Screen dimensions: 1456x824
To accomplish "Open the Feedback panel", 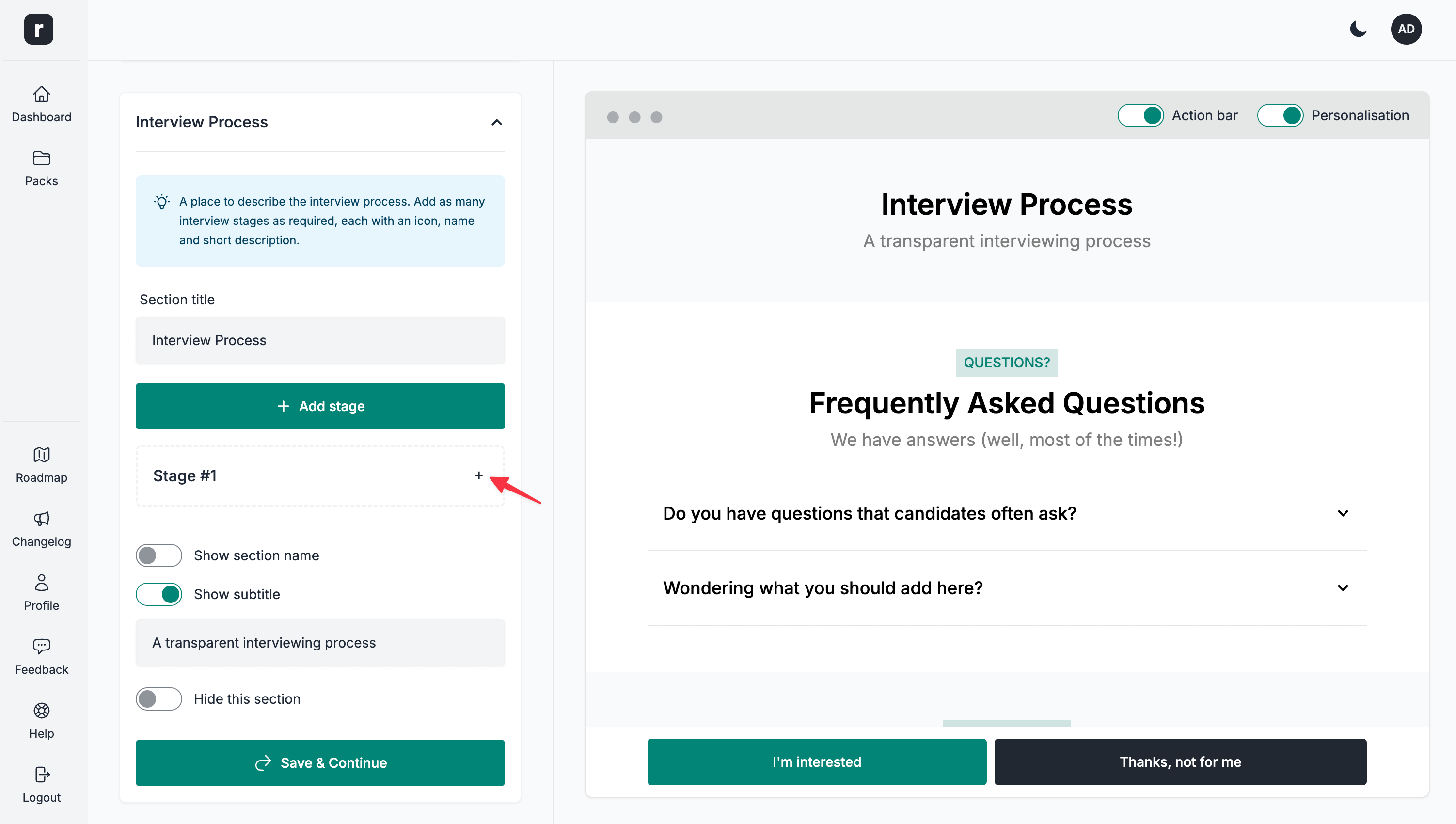I will click(41, 656).
